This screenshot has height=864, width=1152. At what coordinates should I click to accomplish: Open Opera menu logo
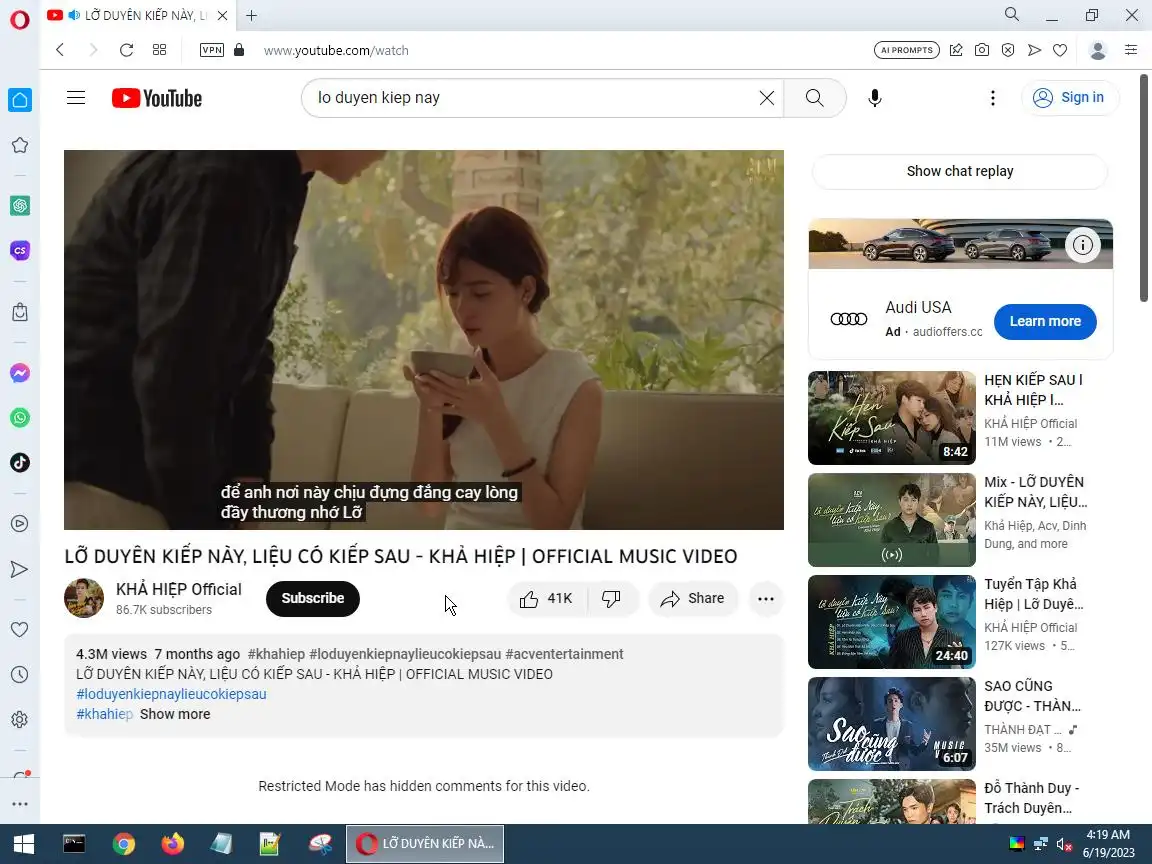[20, 18]
